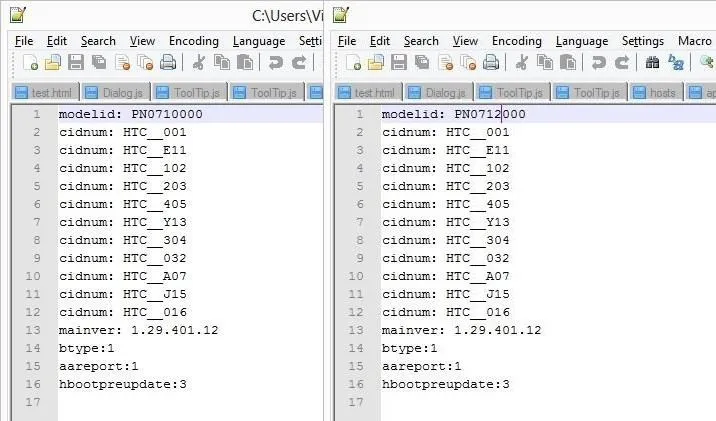This screenshot has height=421, width=716.
Task: Click empty line 17 in right window editor
Action: tap(548, 402)
